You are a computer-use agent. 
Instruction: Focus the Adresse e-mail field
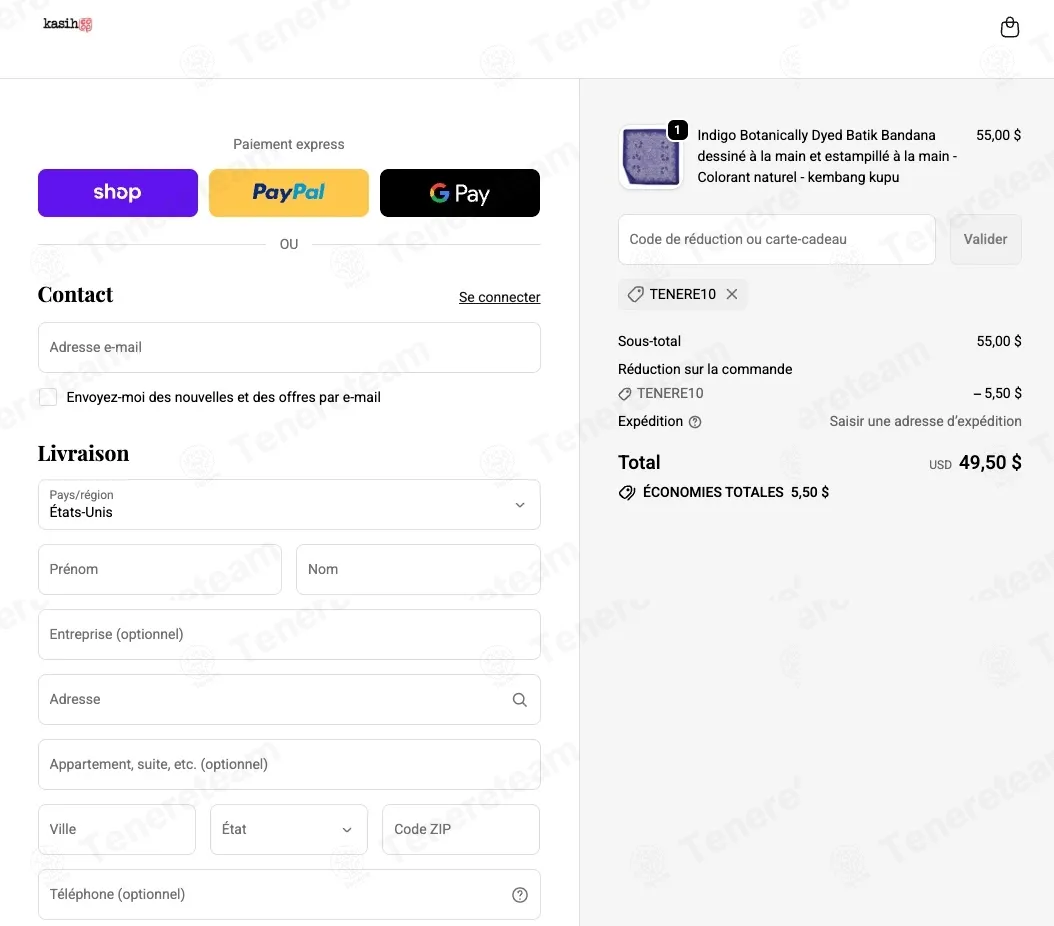pos(289,347)
